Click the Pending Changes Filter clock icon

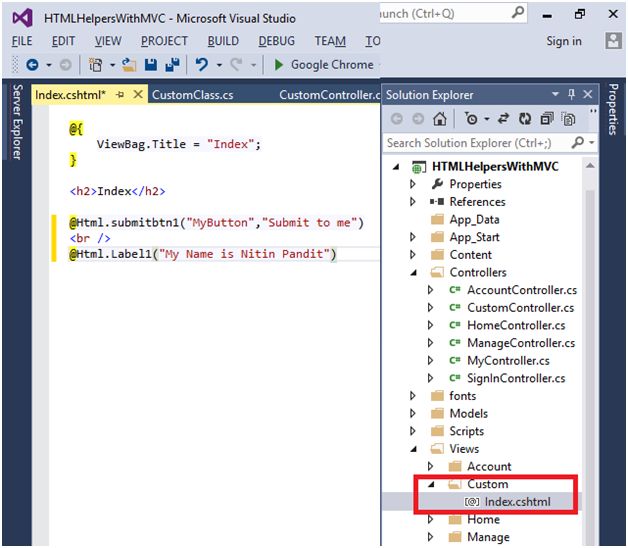pos(471,119)
